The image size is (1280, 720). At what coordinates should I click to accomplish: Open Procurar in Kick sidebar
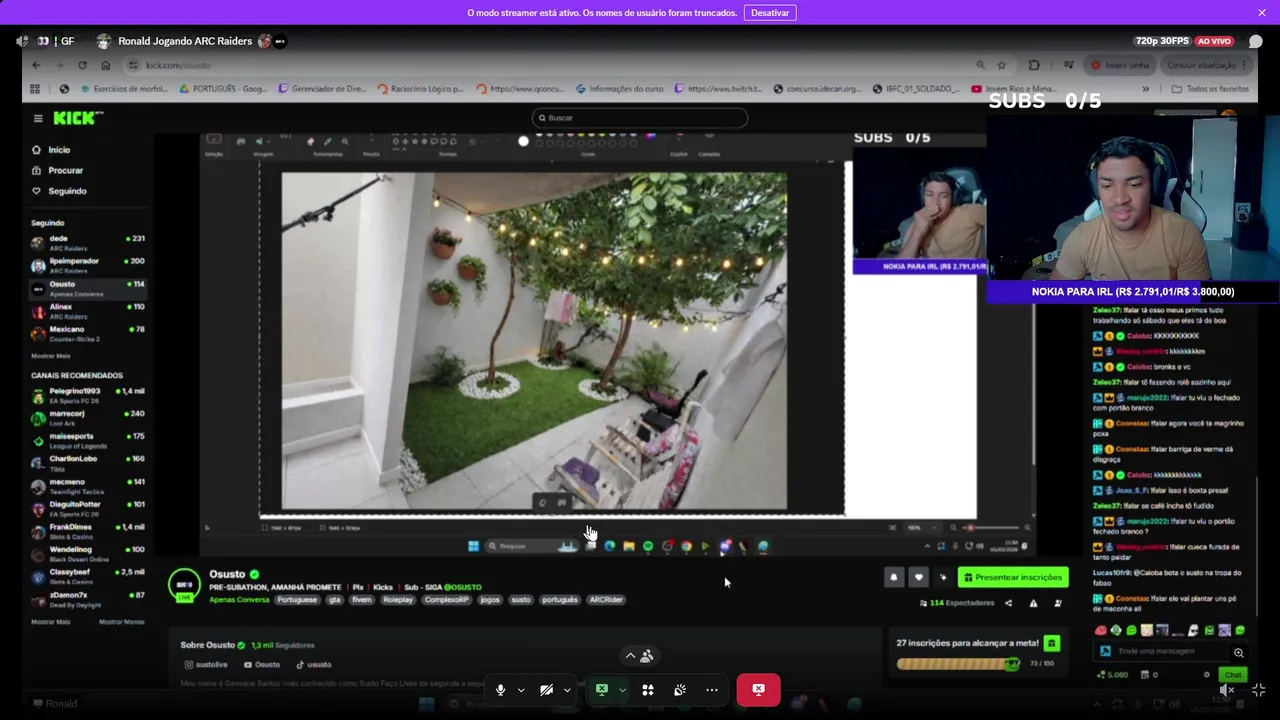click(65, 170)
